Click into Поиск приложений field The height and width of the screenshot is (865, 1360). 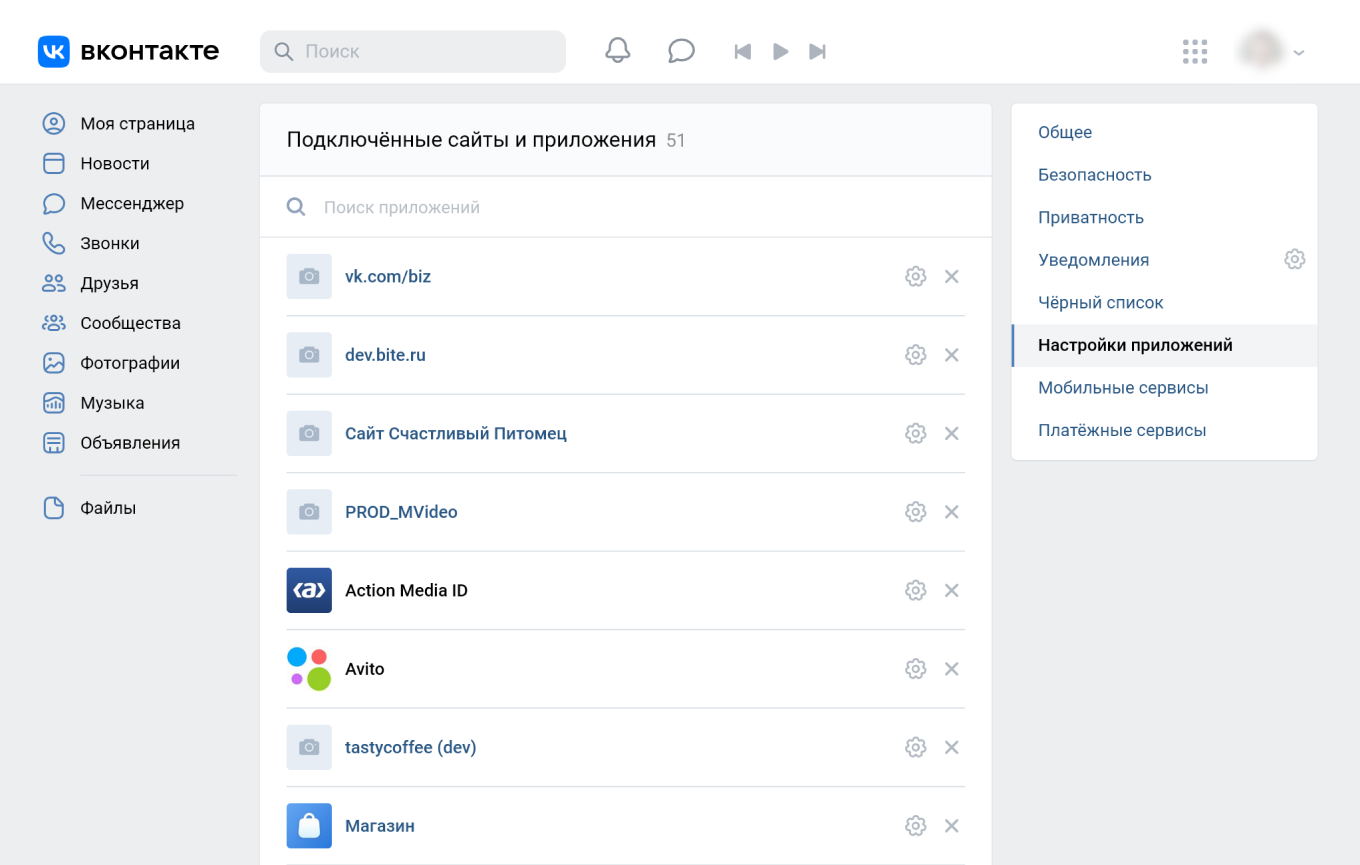coord(625,207)
